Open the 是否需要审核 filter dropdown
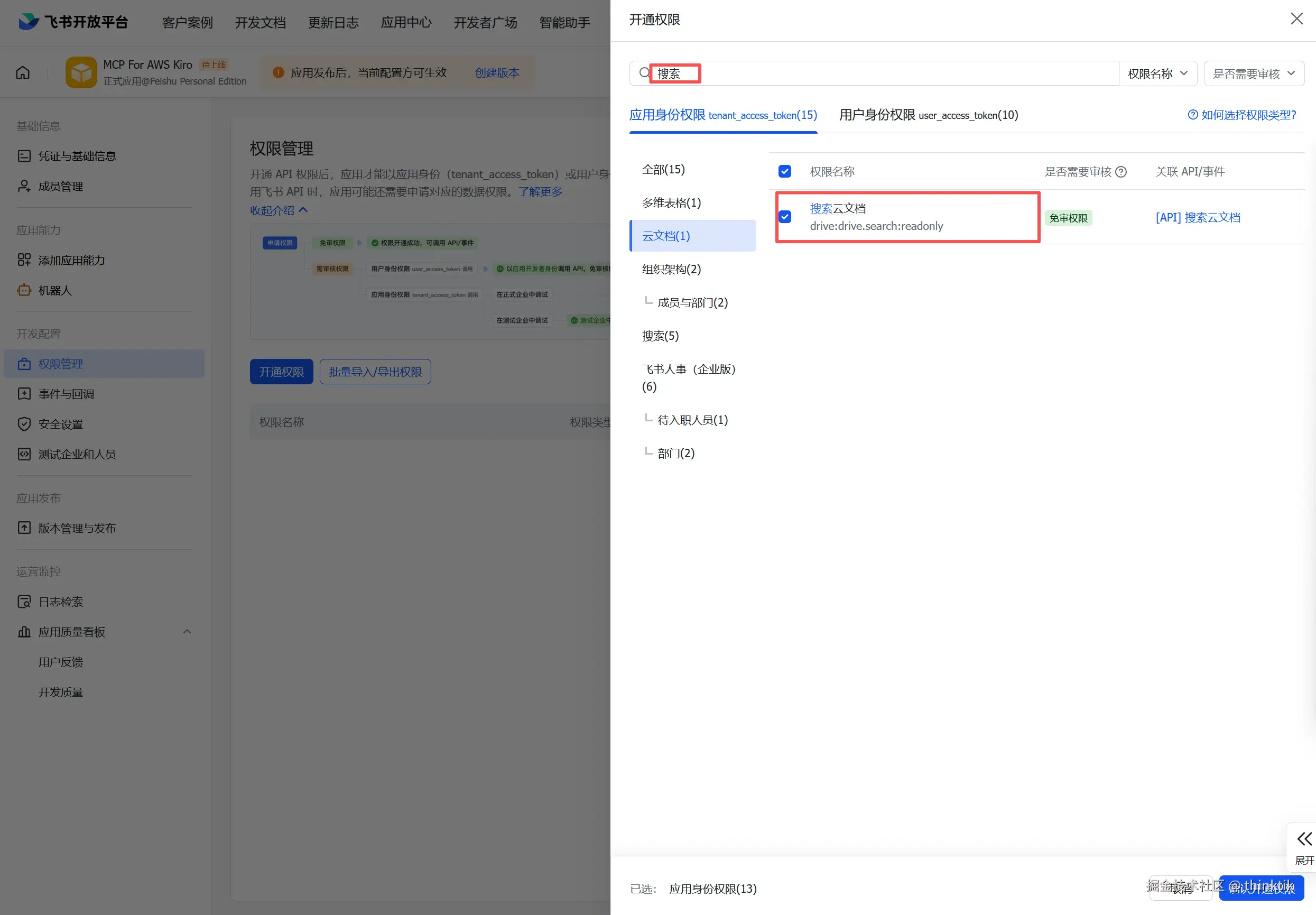Viewport: 1316px width, 915px height. (1253, 73)
